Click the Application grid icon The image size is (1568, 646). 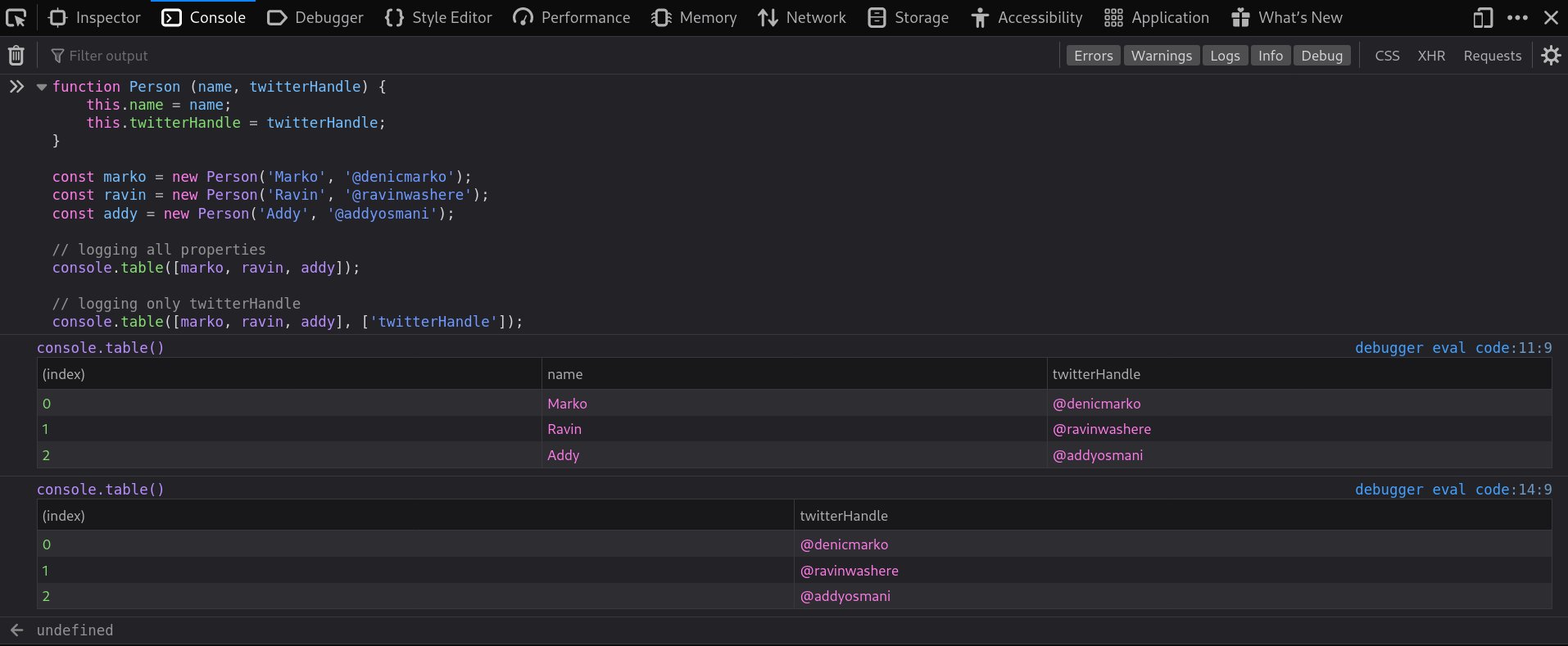point(1113,17)
